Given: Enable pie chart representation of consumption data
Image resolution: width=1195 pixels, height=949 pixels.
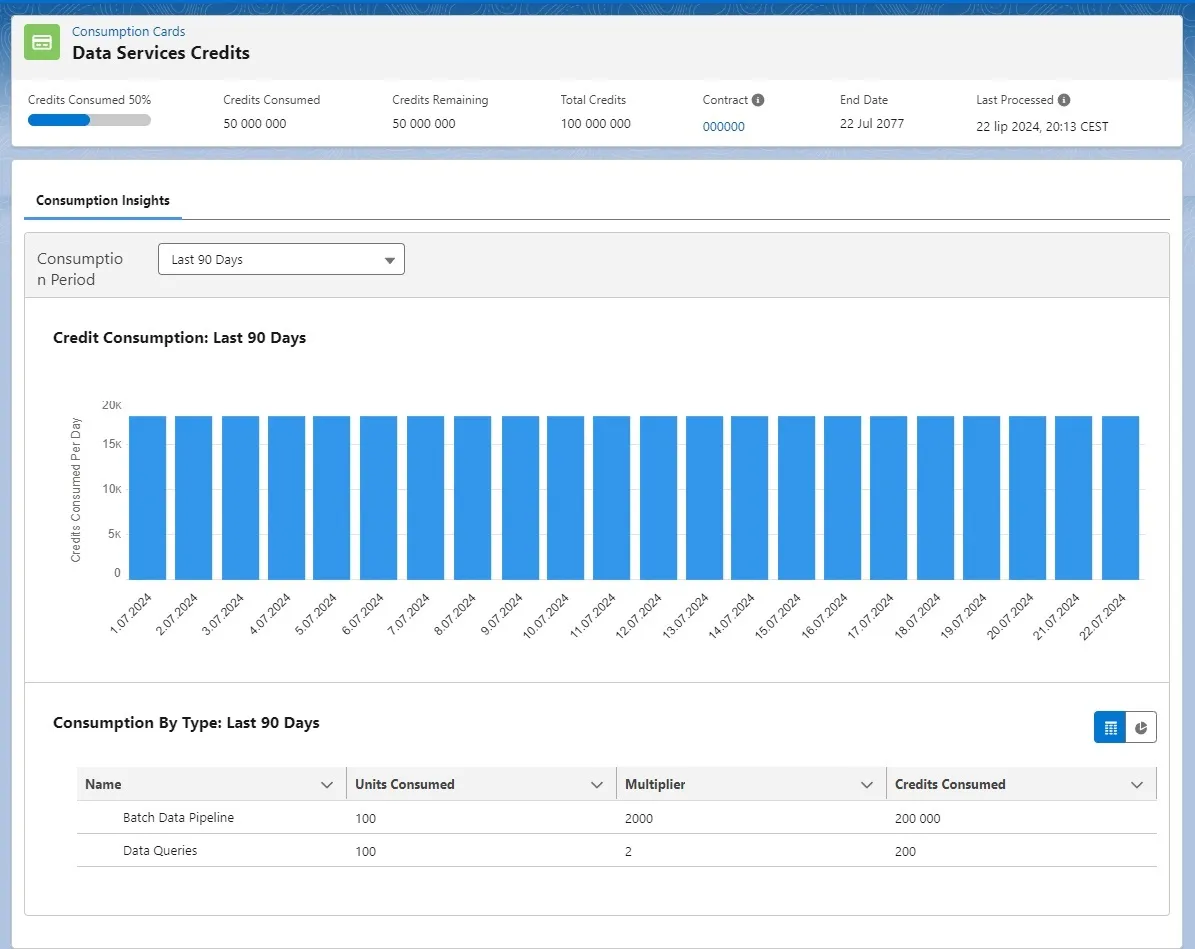Looking at the screenshot, I should click(x=1142, y=727).
